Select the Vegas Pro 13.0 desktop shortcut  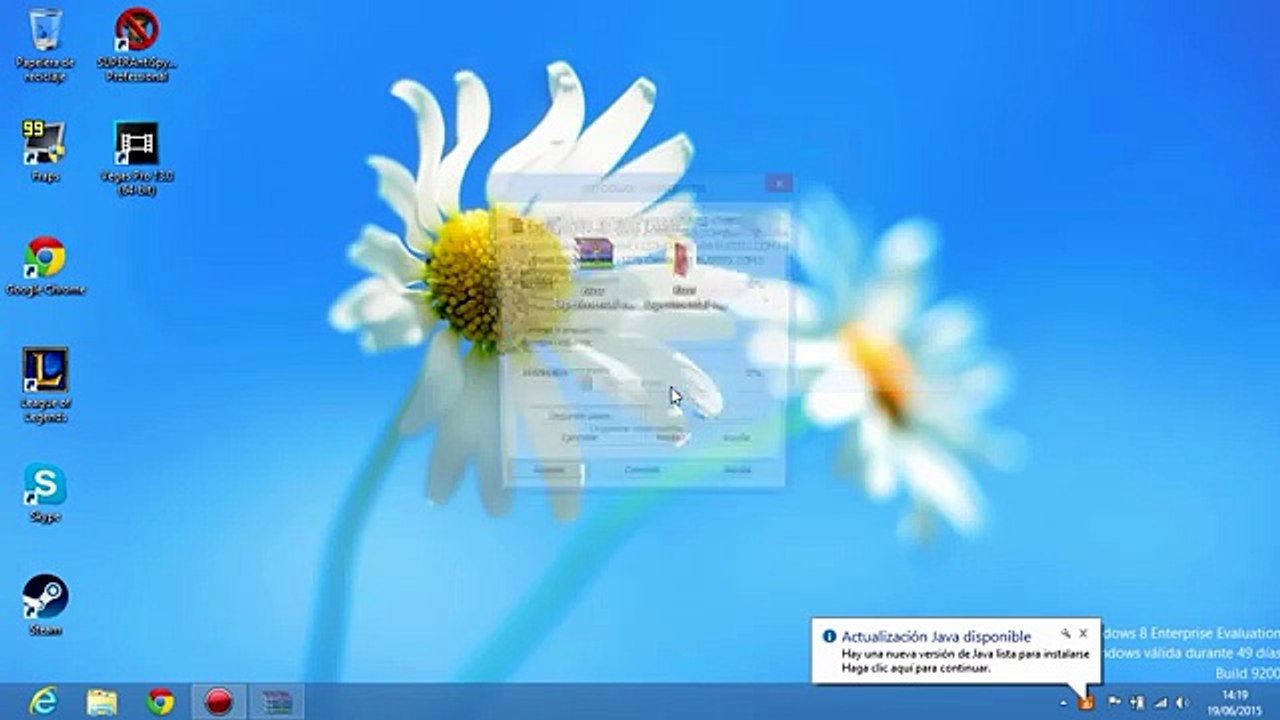pos(137,158)
